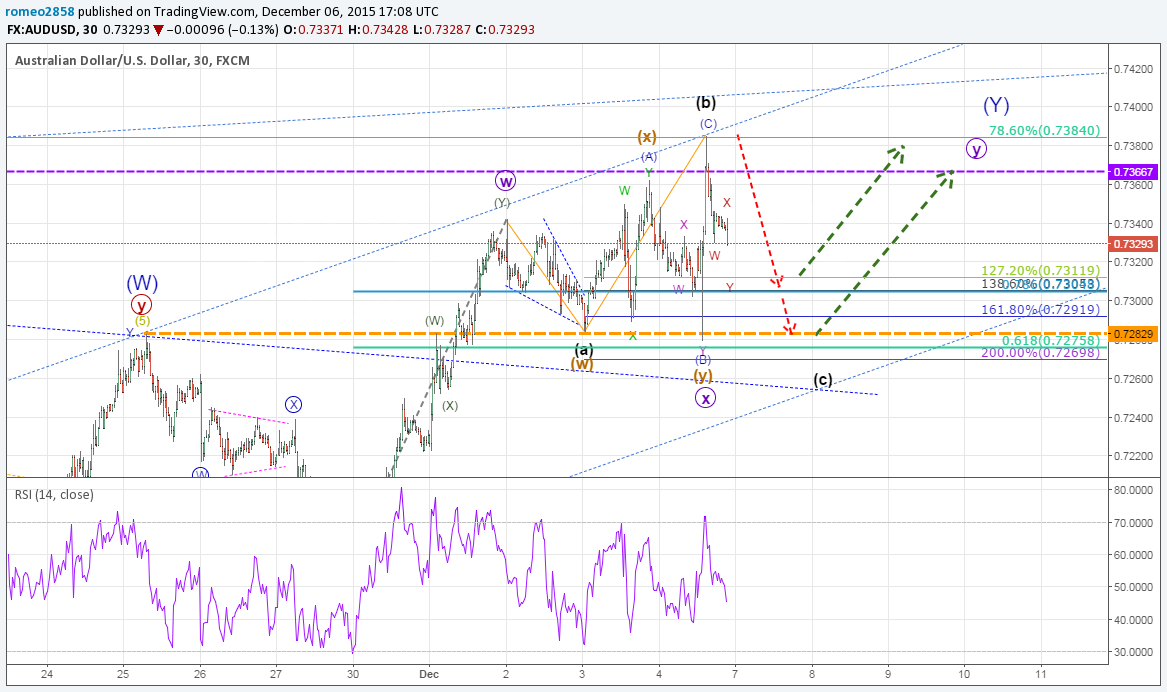1167x692 pixels.
Task: Click the bold black (c) wave label
Action: tap(822, 379)
